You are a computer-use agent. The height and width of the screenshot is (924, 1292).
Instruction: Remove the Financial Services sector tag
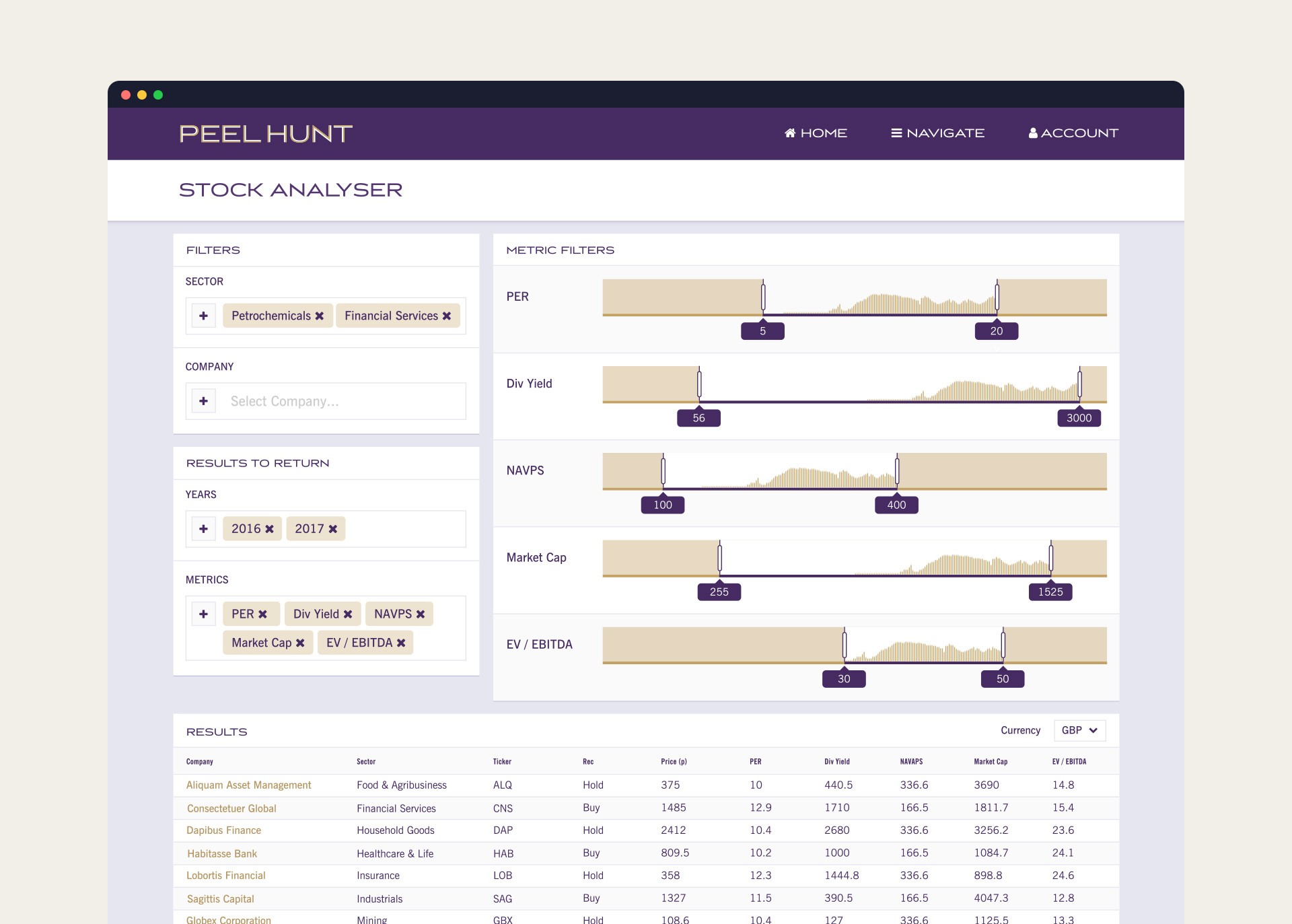click(447, 316)
